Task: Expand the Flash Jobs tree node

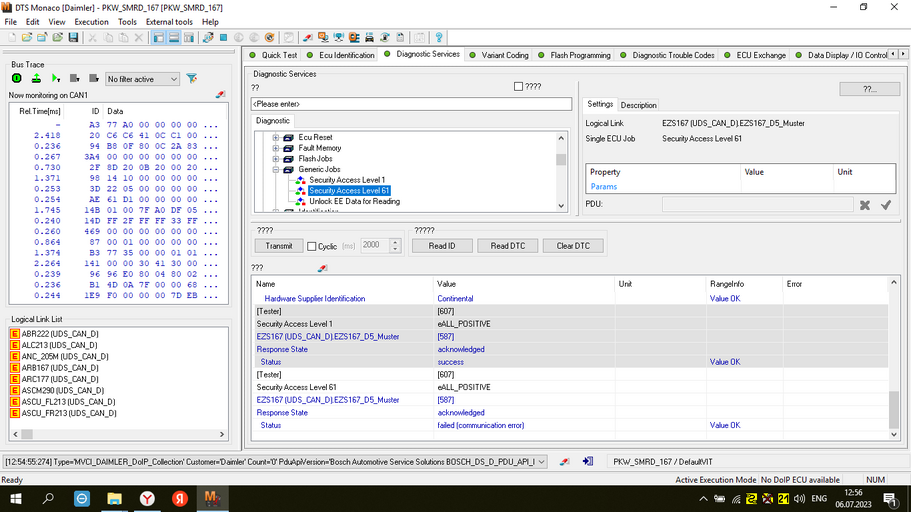Action: point(276,159)
